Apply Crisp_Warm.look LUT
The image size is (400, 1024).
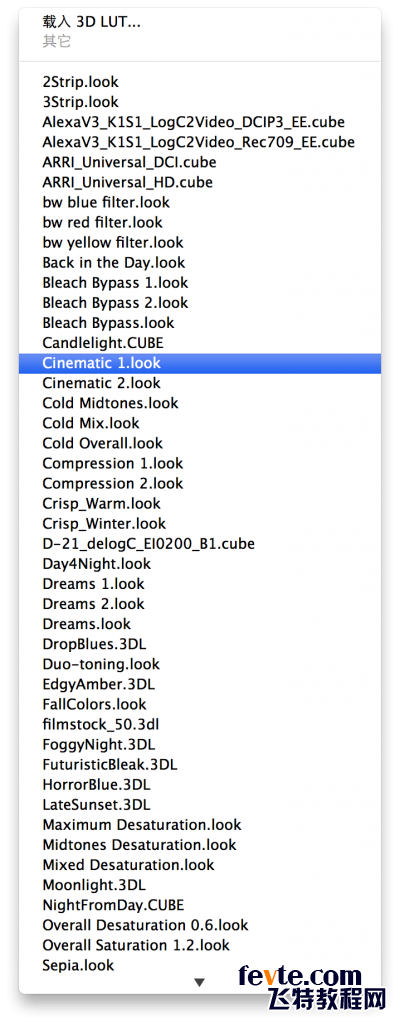(x=199, y=504)
